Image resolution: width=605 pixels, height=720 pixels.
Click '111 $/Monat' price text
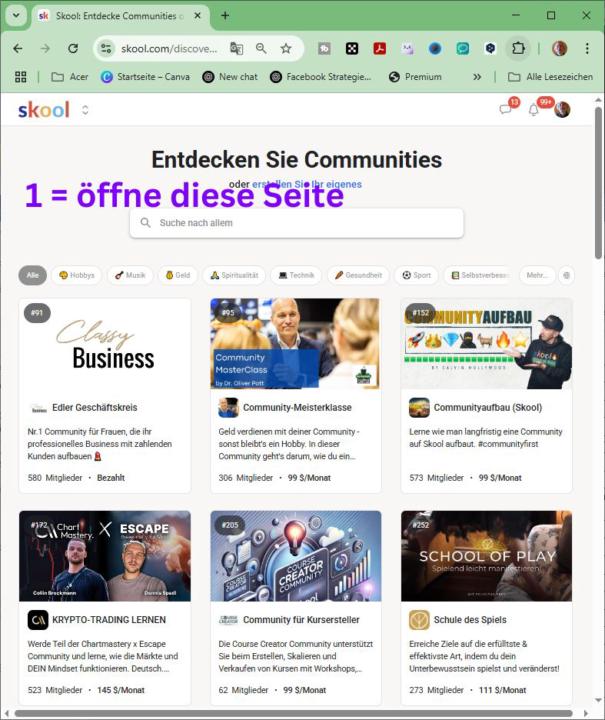pos(502,690)
